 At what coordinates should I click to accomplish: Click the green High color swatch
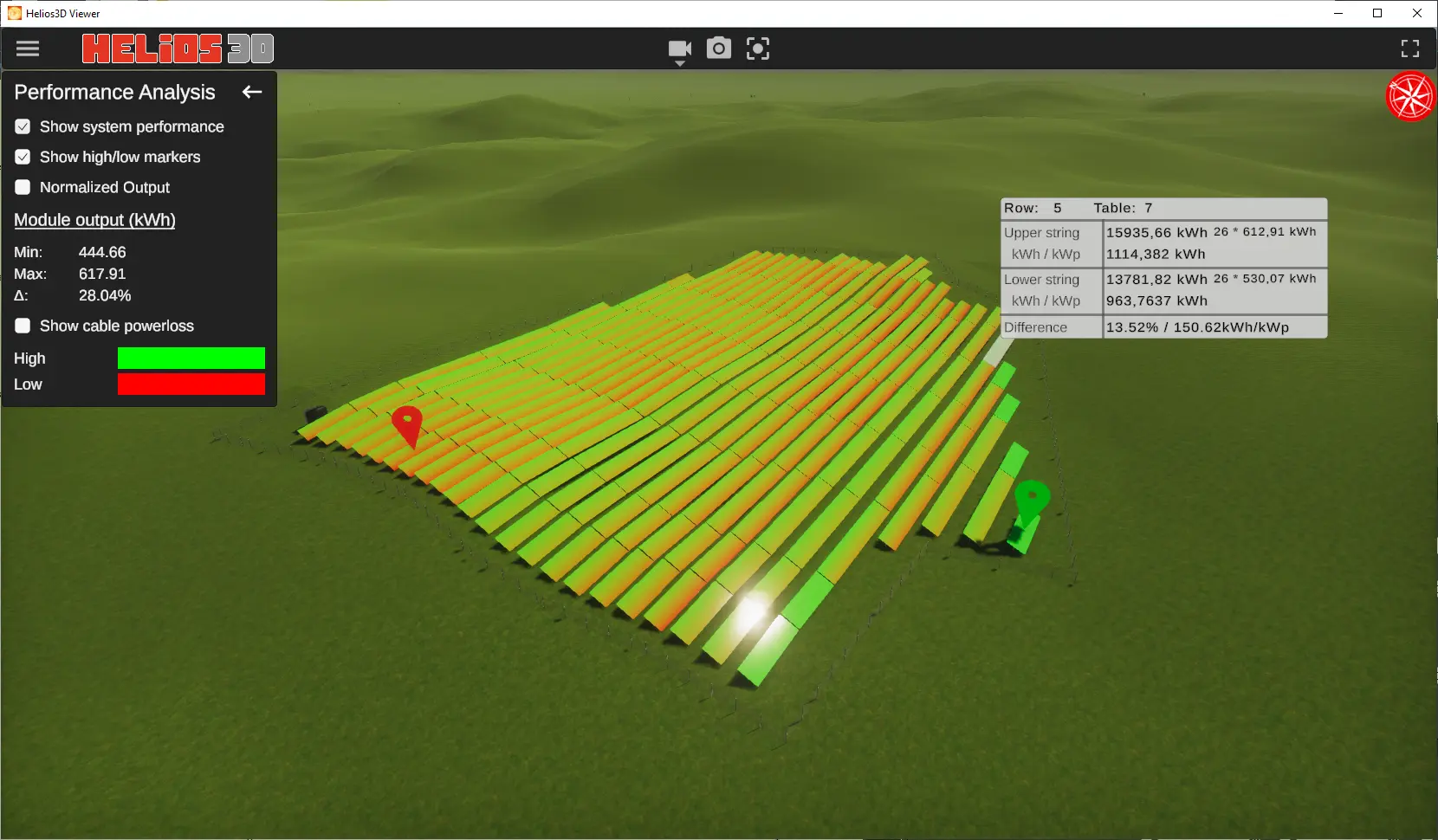pos(191,359)
